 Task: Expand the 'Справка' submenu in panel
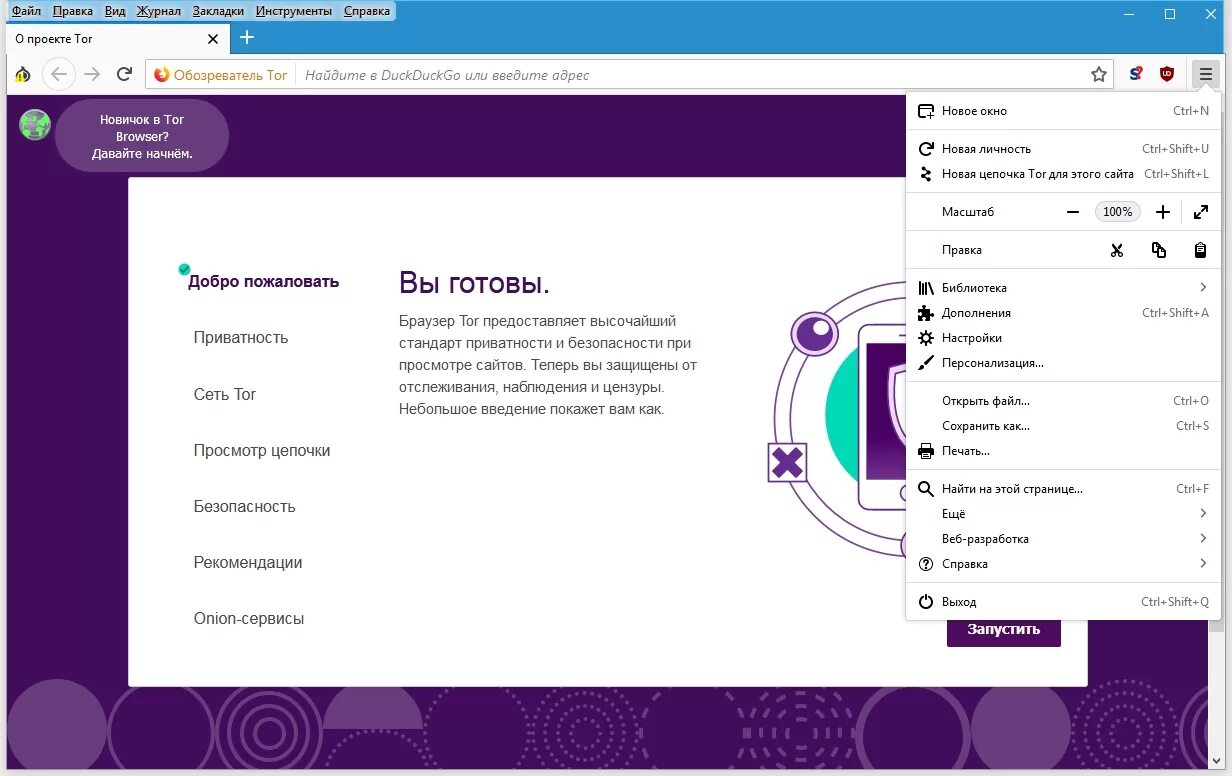(1063, 564)
